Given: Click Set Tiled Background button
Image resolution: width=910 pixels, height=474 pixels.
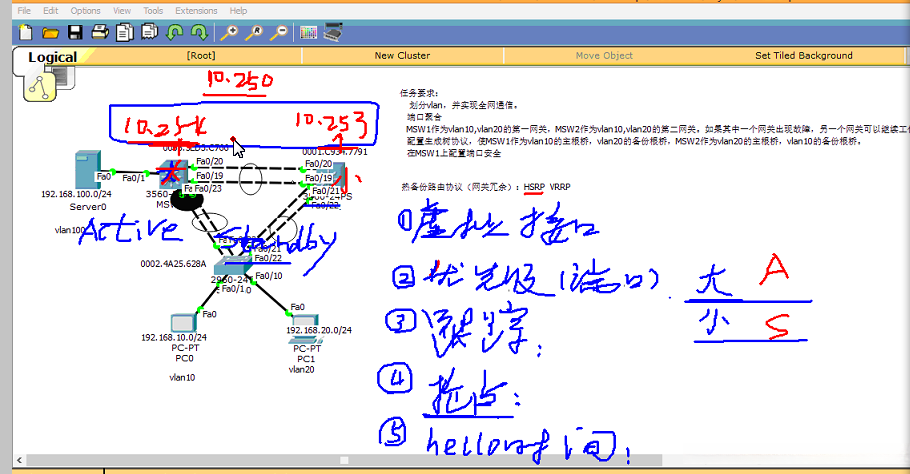Looking at the screenshot, I should (804, 56).
